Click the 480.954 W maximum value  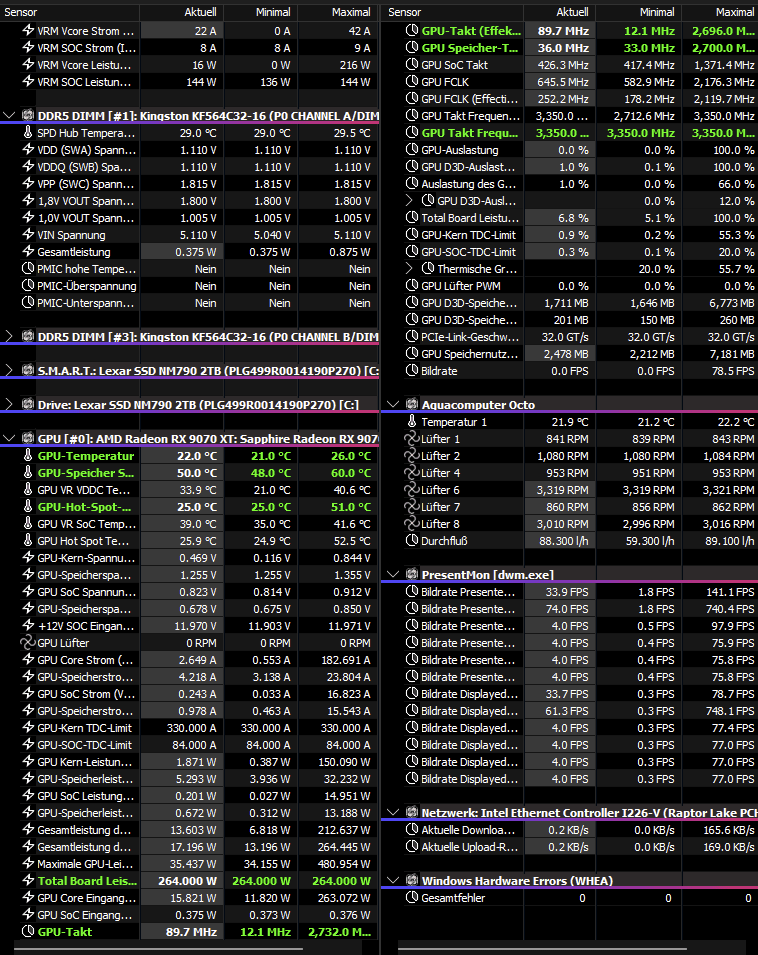click(x=344, y=864)
